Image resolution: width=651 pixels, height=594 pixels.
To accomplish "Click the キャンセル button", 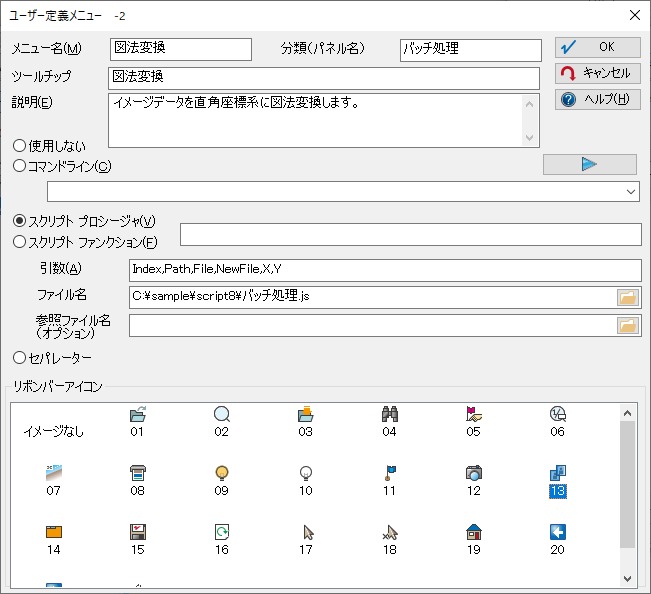I will click(597, 73).
